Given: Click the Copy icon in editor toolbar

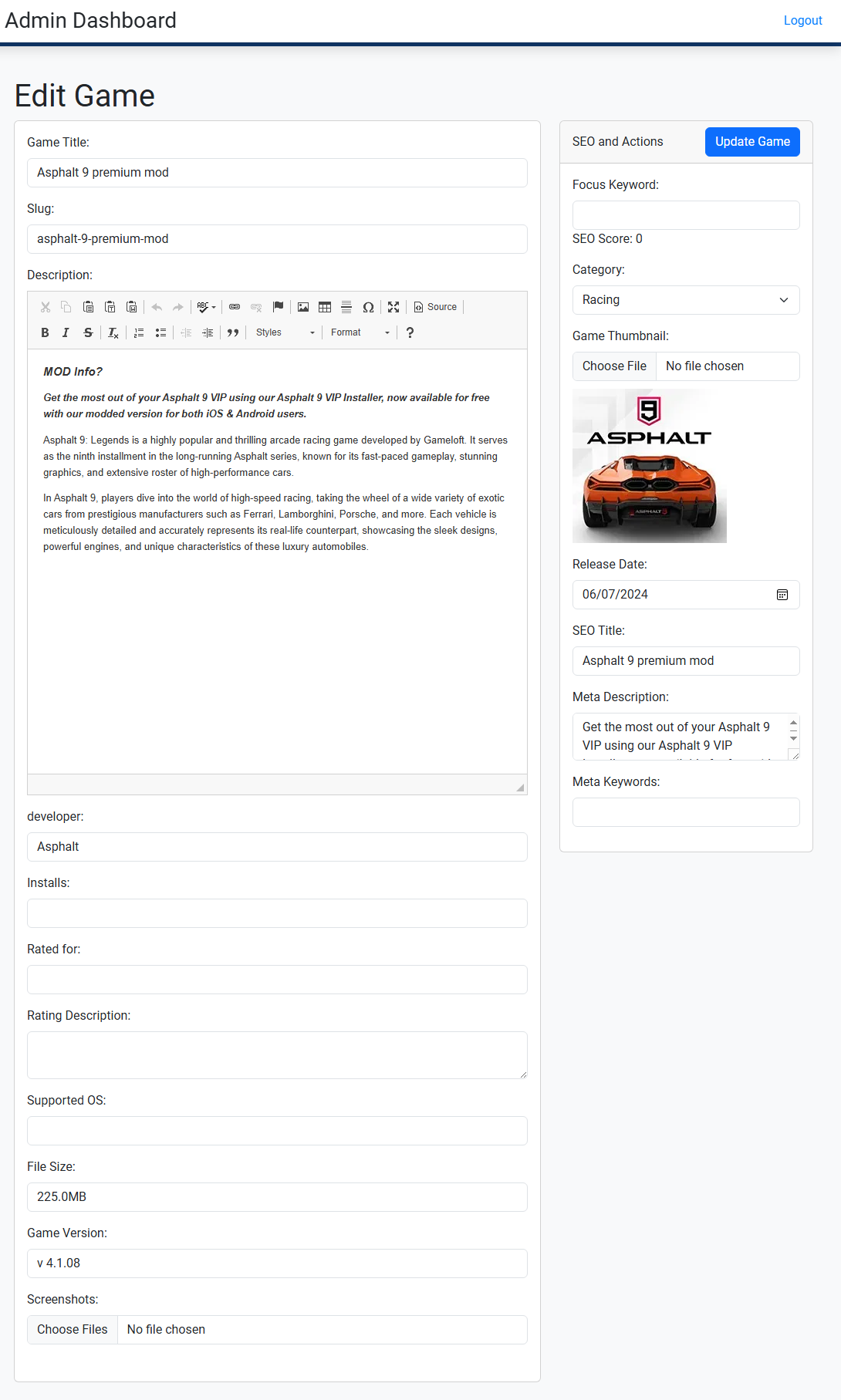Looking at the screenshot, I should [66, 307].
